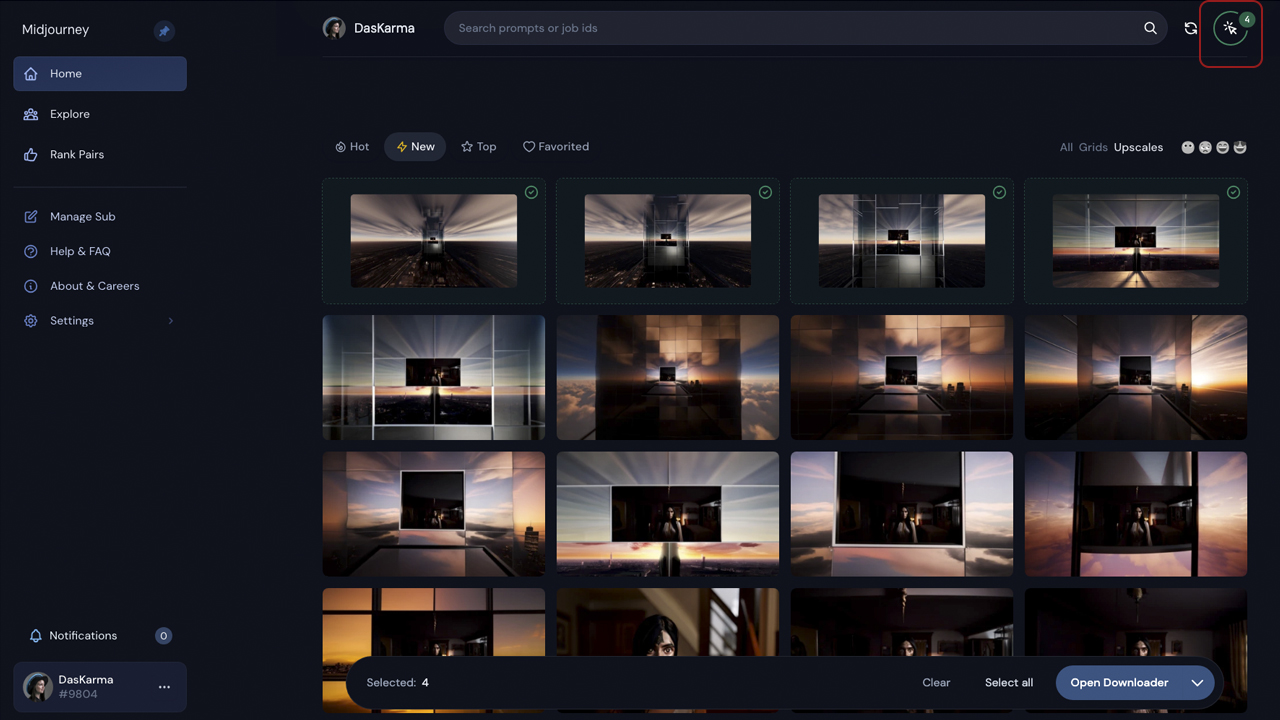The height and width of the screenshot is (720, 1280).
Task: Uncheck the second selected image's checkmark
Action: [x=765, y=193]
